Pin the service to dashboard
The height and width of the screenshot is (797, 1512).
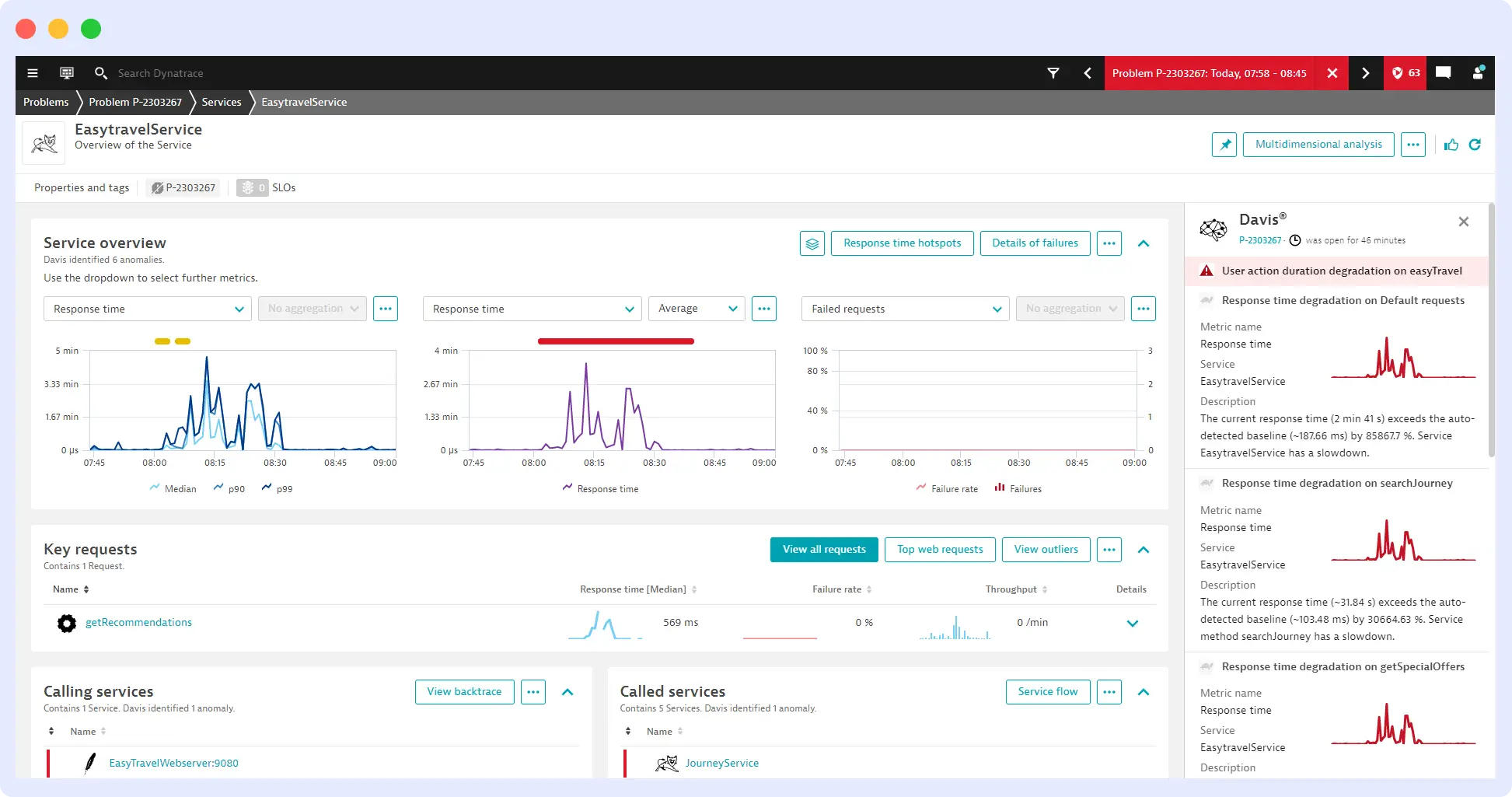coord(1224,145)
